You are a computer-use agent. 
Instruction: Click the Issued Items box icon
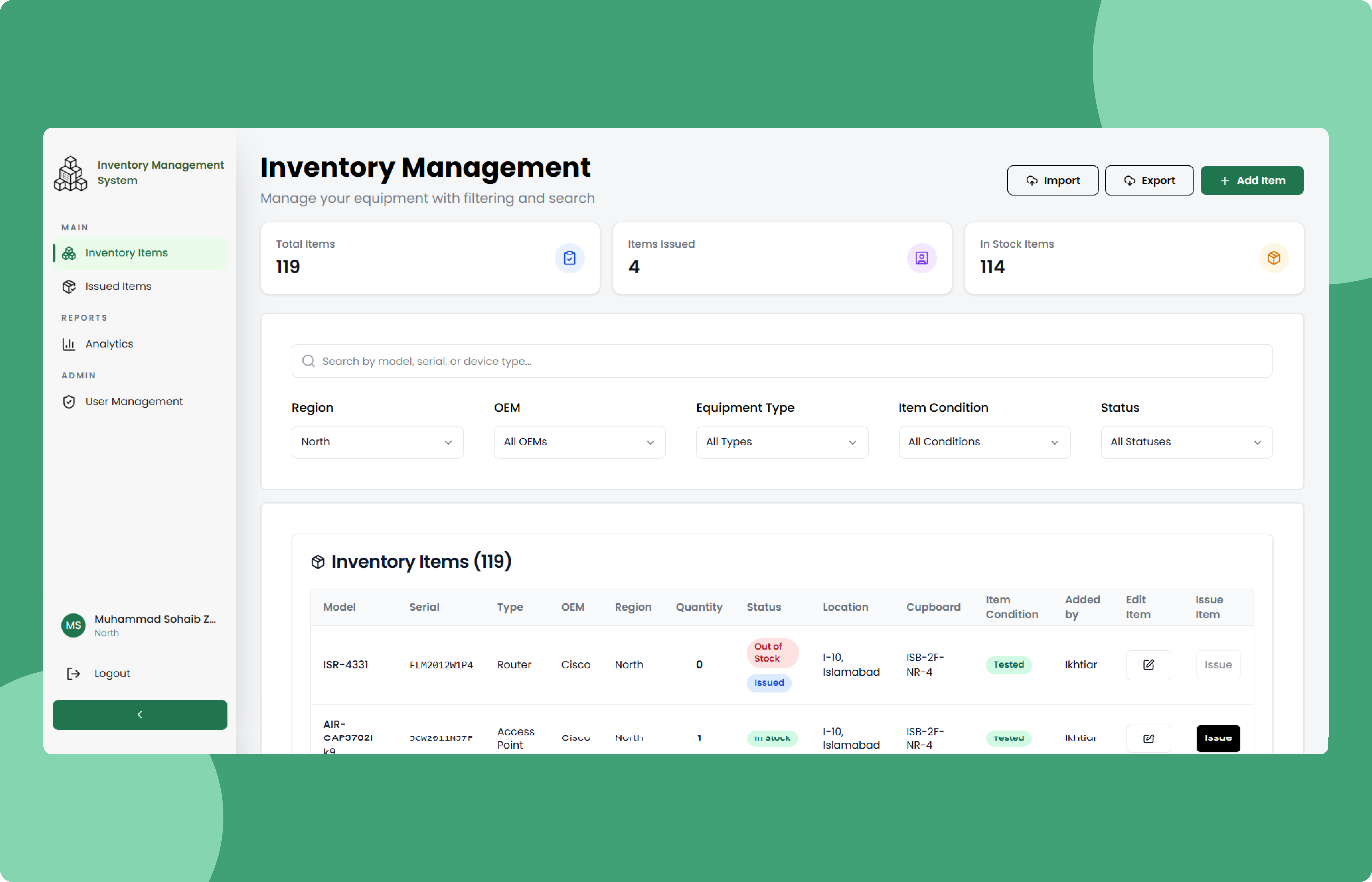click(x=69, y=286)
